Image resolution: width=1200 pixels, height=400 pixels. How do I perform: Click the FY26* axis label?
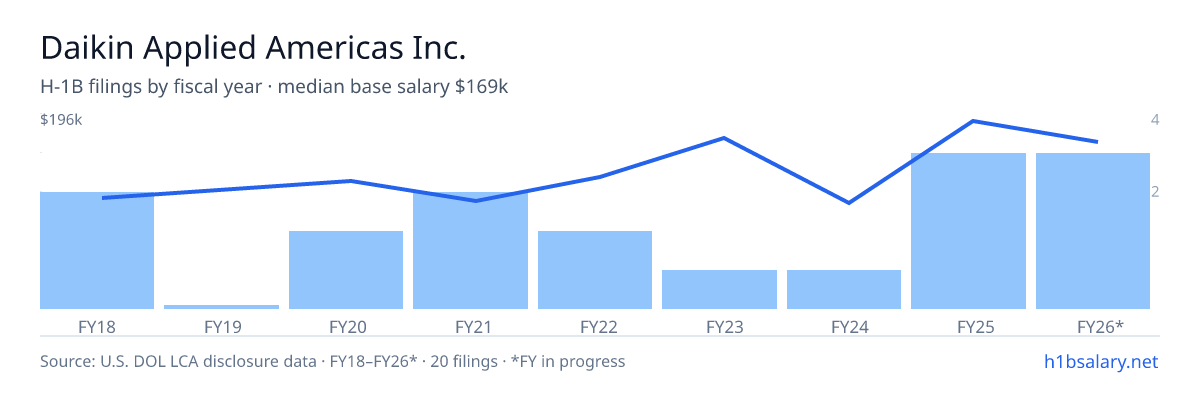pos(1100,326)
